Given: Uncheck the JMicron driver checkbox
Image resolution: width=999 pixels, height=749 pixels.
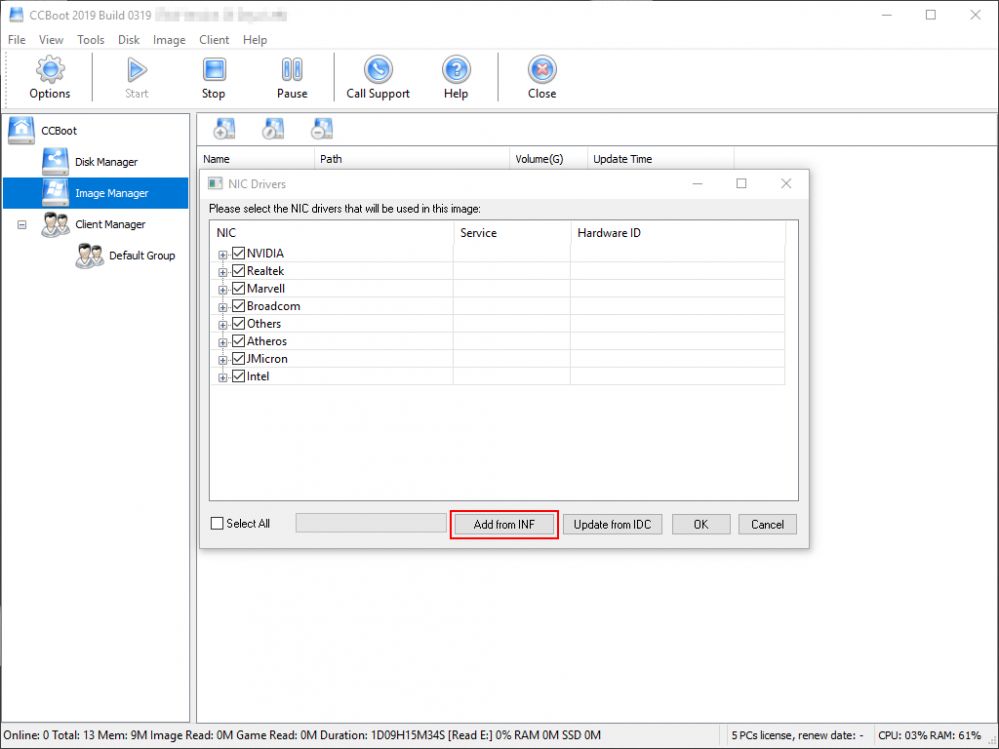Looking at the screenshot, I should 239,359.
